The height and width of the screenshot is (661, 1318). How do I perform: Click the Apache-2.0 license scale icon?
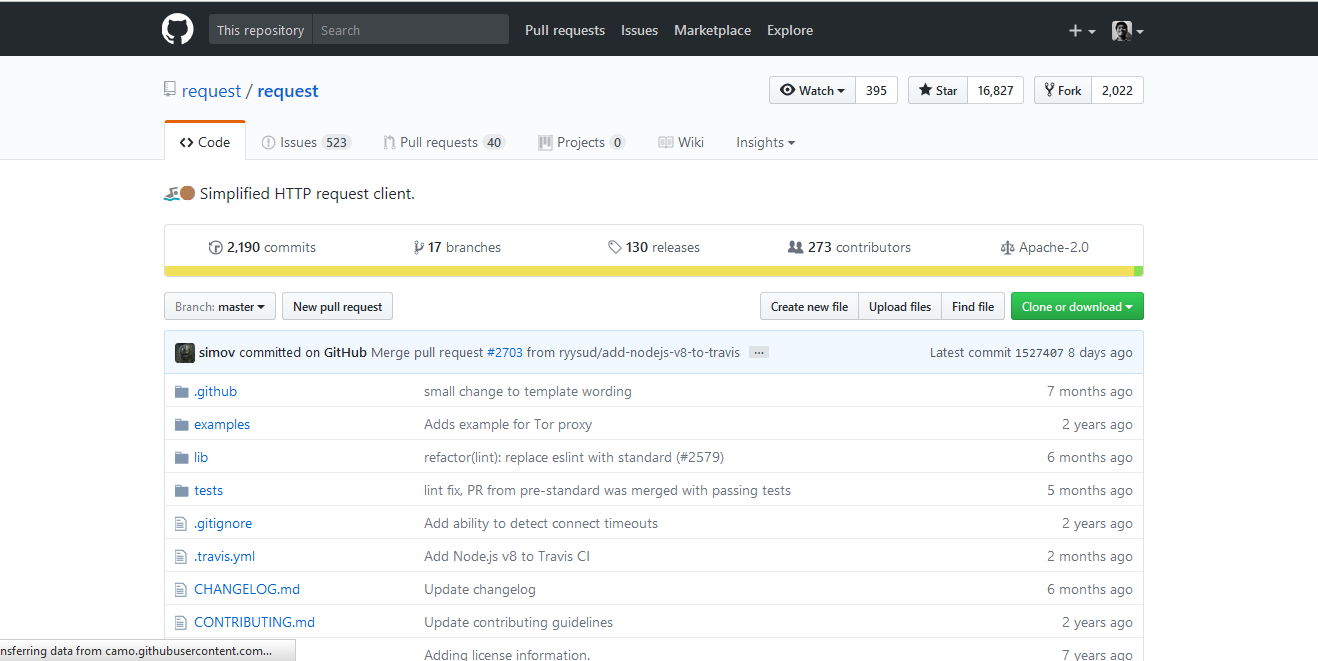(x=1008, y=247)
